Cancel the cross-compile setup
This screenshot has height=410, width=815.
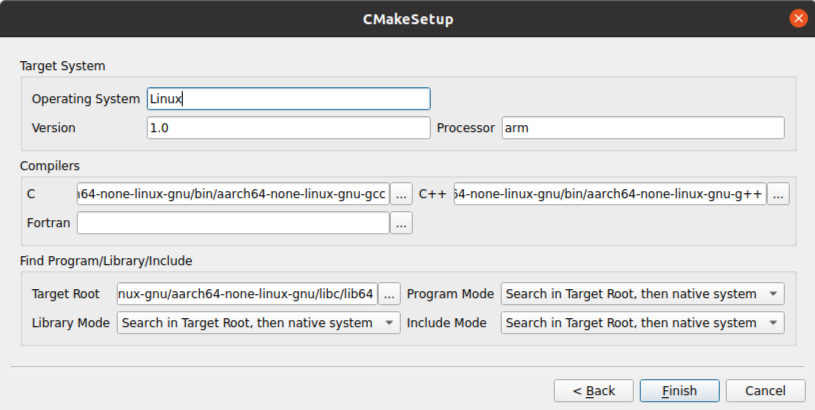click(765, 391)
